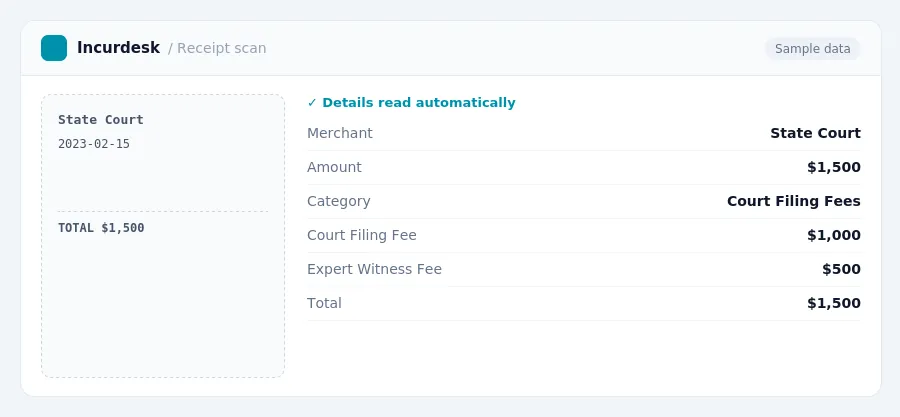Click the Incurdesk app name
The image size is (900, 417).
point(118,48)
